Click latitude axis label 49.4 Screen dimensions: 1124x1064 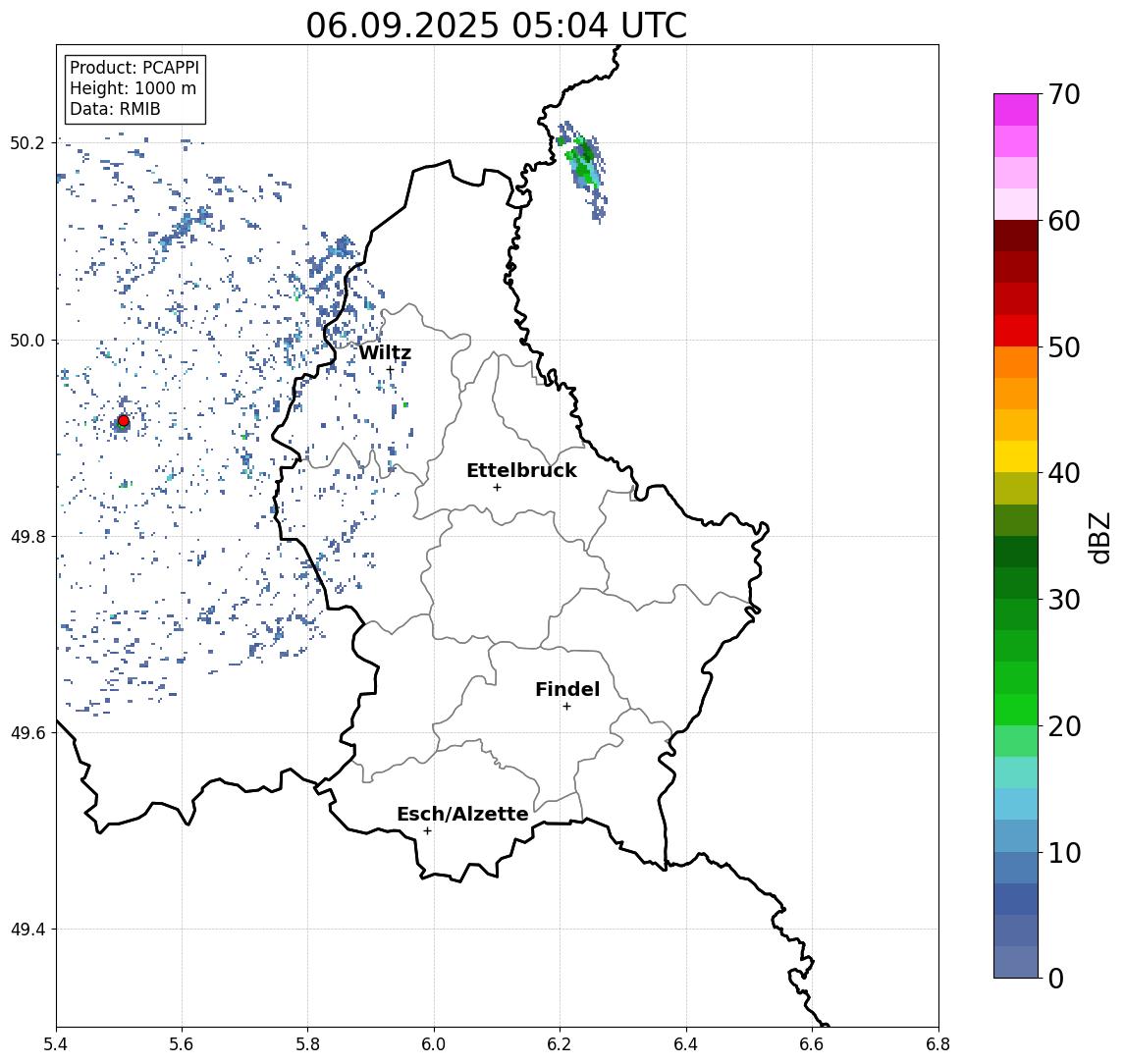[27, 930]
